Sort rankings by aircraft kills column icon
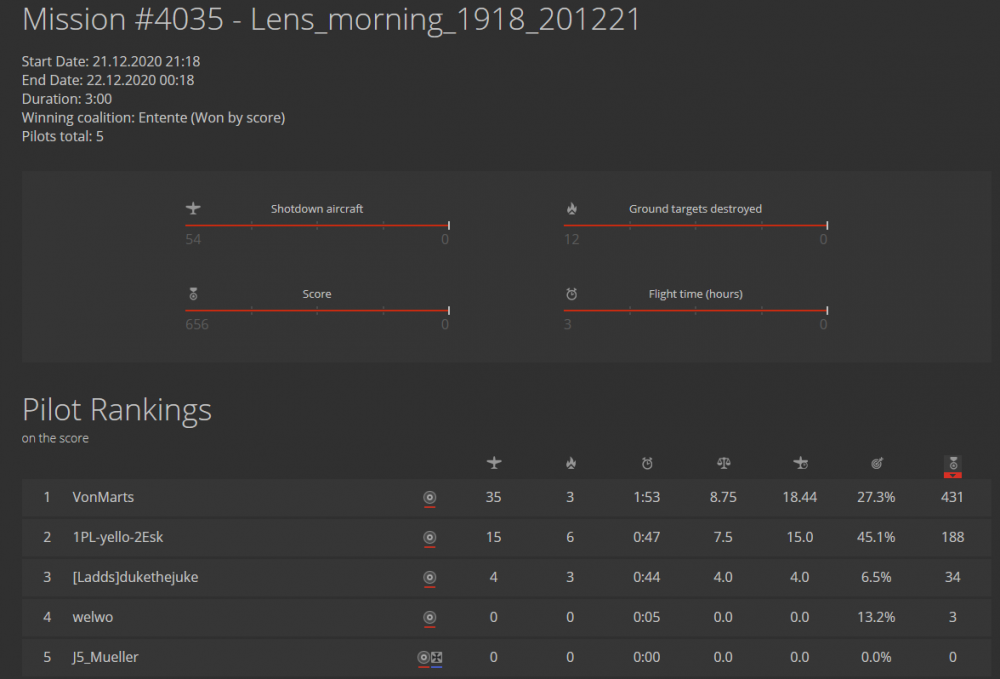Image resolution: width=1000 pixels, height=679 pixels. [x=493, y=463]
